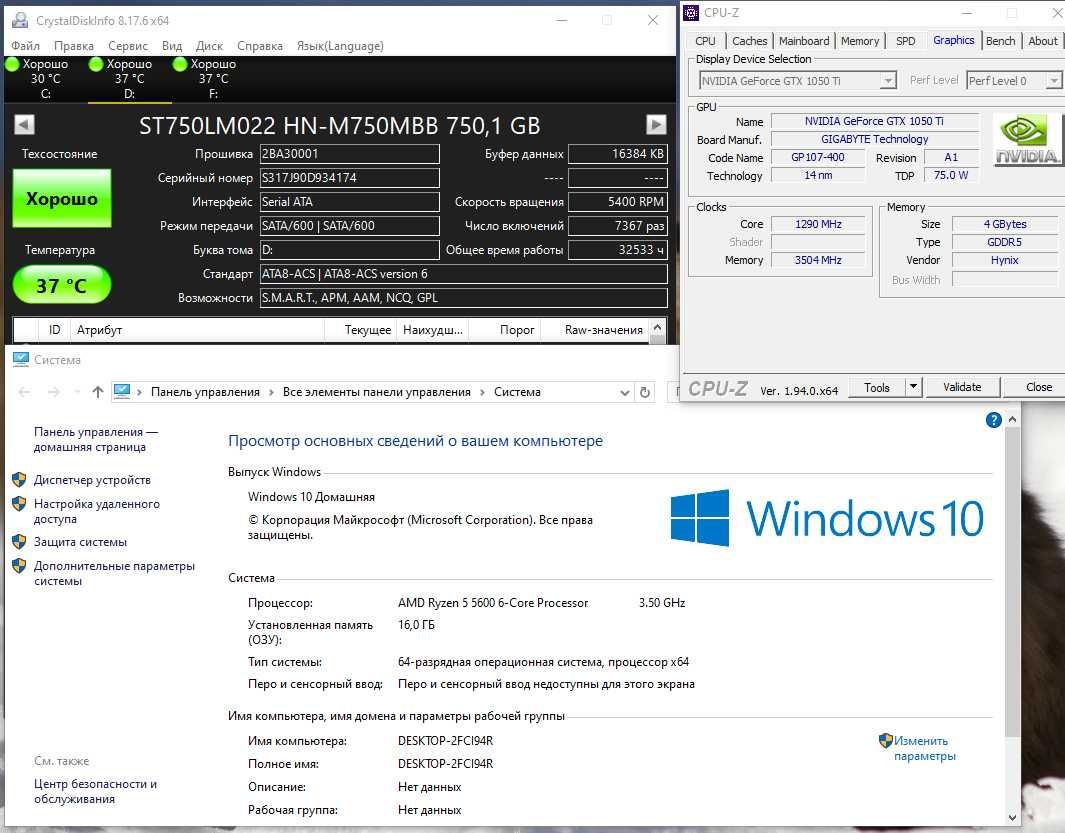Click the System window scroll down arrow

tap(1012, 818)
